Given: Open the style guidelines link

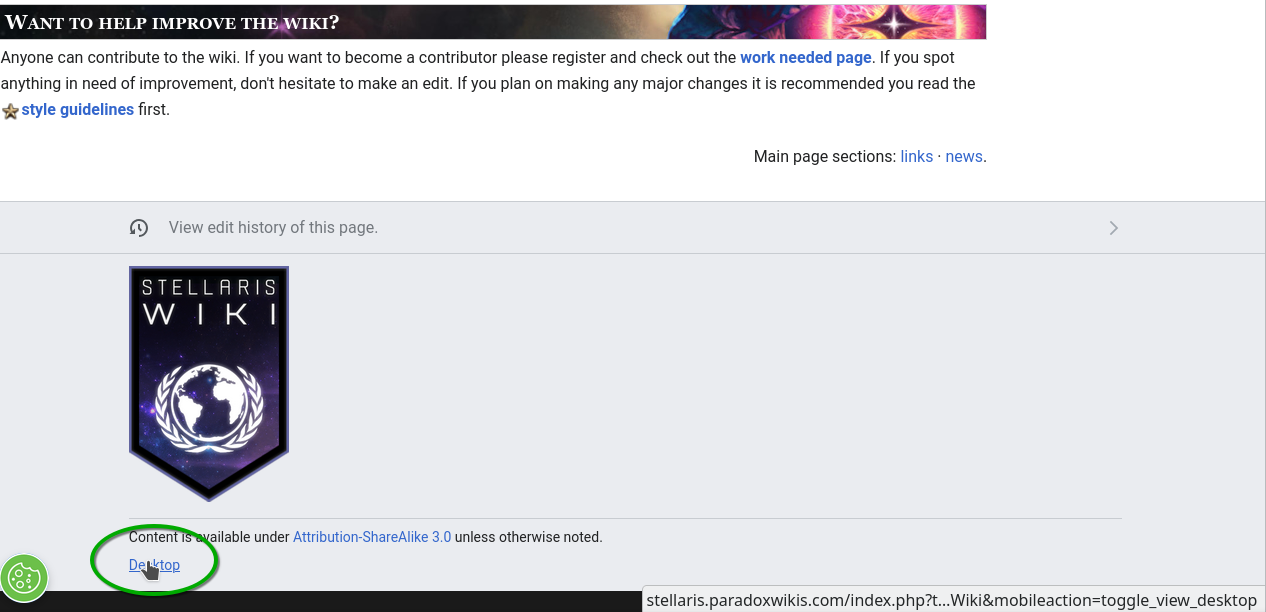Looking at the screenshot, I should 77,110.
